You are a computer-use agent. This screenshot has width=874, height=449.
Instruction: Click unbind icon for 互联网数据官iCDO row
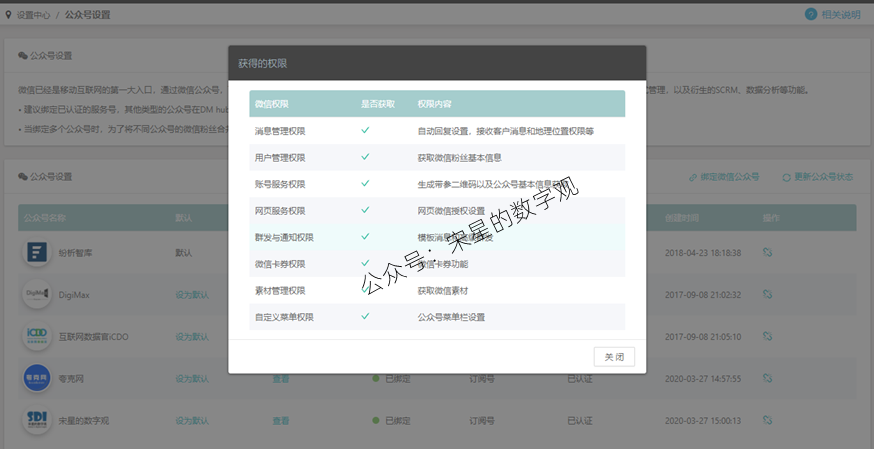[x=767, y=336]
